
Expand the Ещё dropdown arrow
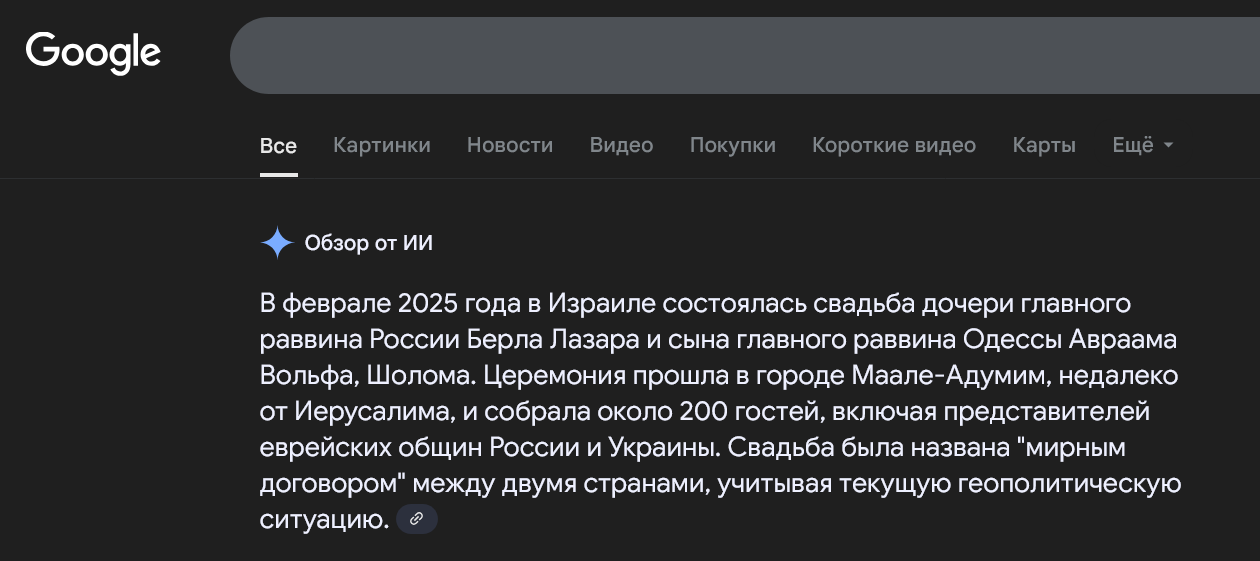[1168, 146]
